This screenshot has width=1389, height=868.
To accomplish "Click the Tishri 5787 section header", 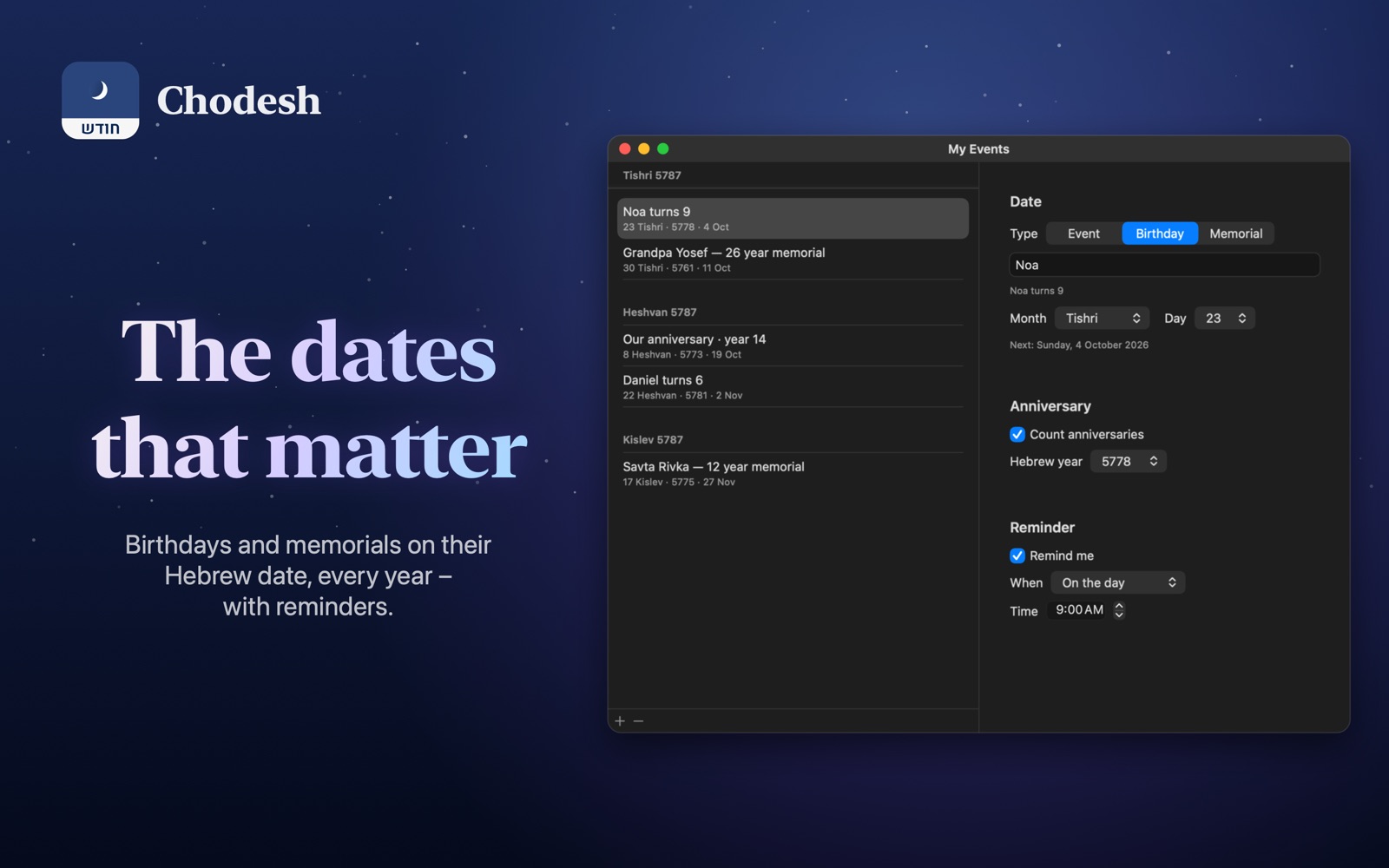I will point(652,175).
